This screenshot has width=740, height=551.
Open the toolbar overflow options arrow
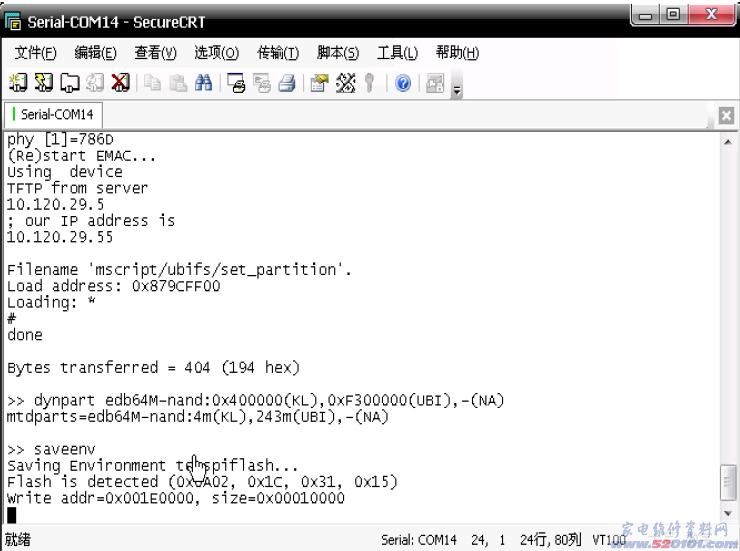(x=457, y=88)
